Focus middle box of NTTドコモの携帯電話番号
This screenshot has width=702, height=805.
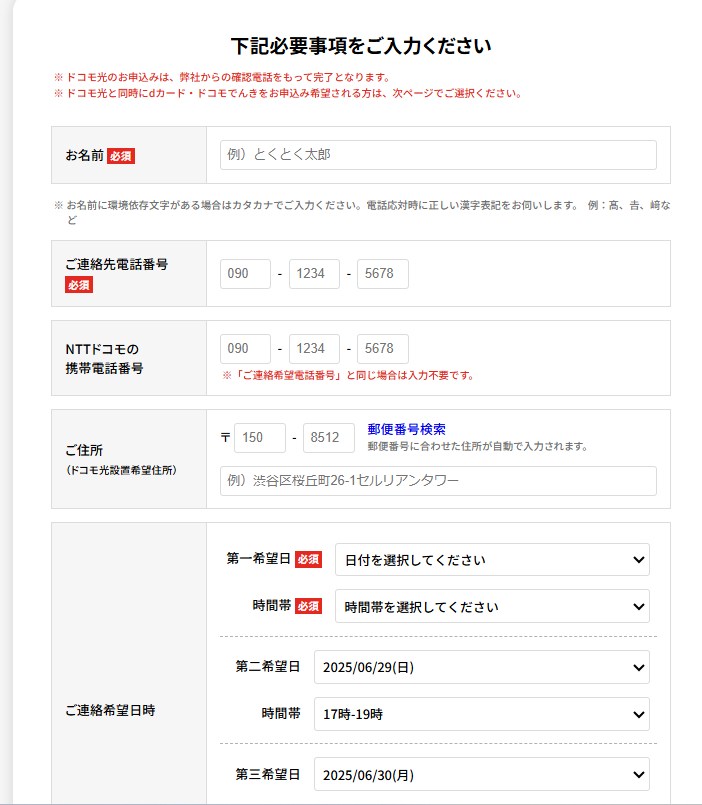click(314, 349)
